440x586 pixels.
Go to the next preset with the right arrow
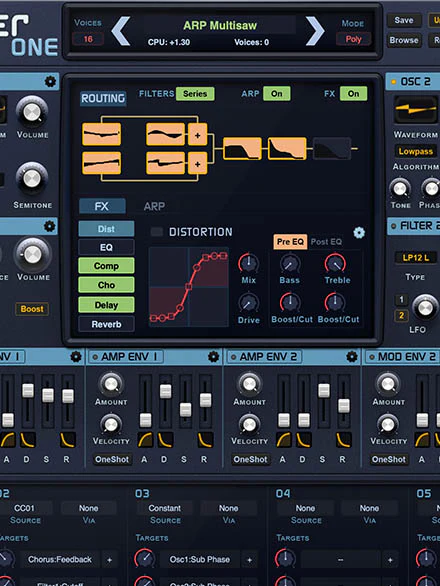pos(315,31)
